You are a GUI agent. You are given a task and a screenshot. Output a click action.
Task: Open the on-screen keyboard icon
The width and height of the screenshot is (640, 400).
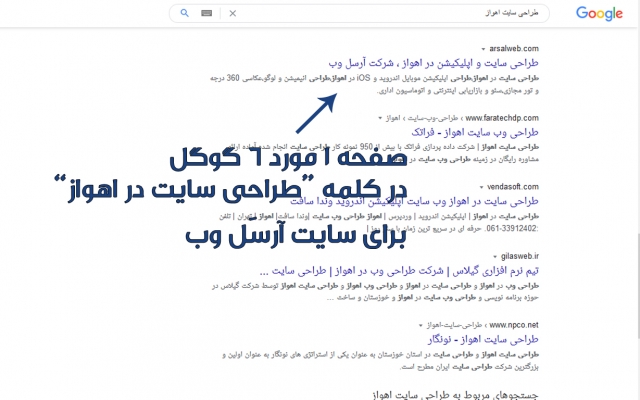click(x=207, y=13)
